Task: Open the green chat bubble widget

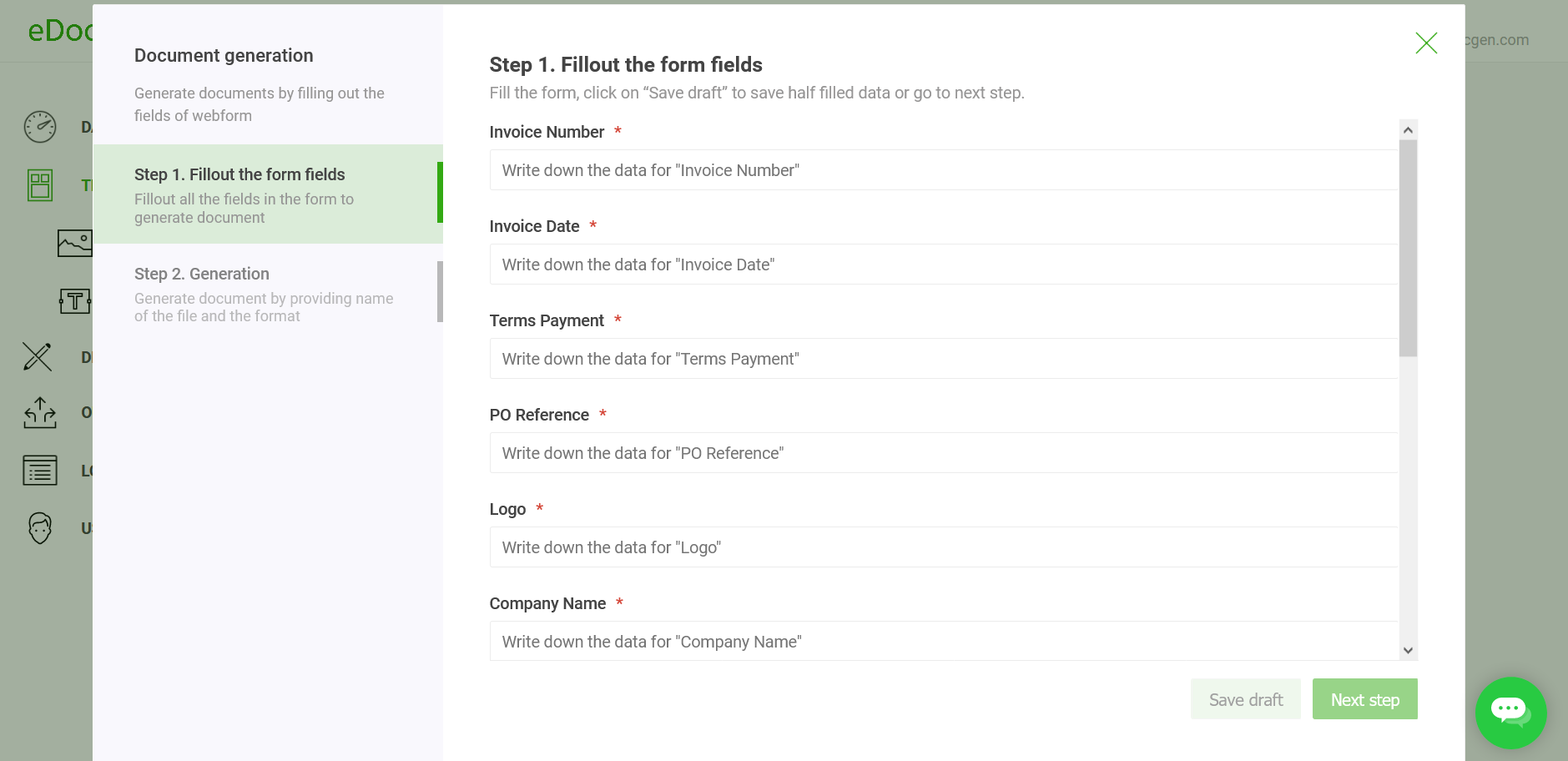Action: [x=1510, y=713]
